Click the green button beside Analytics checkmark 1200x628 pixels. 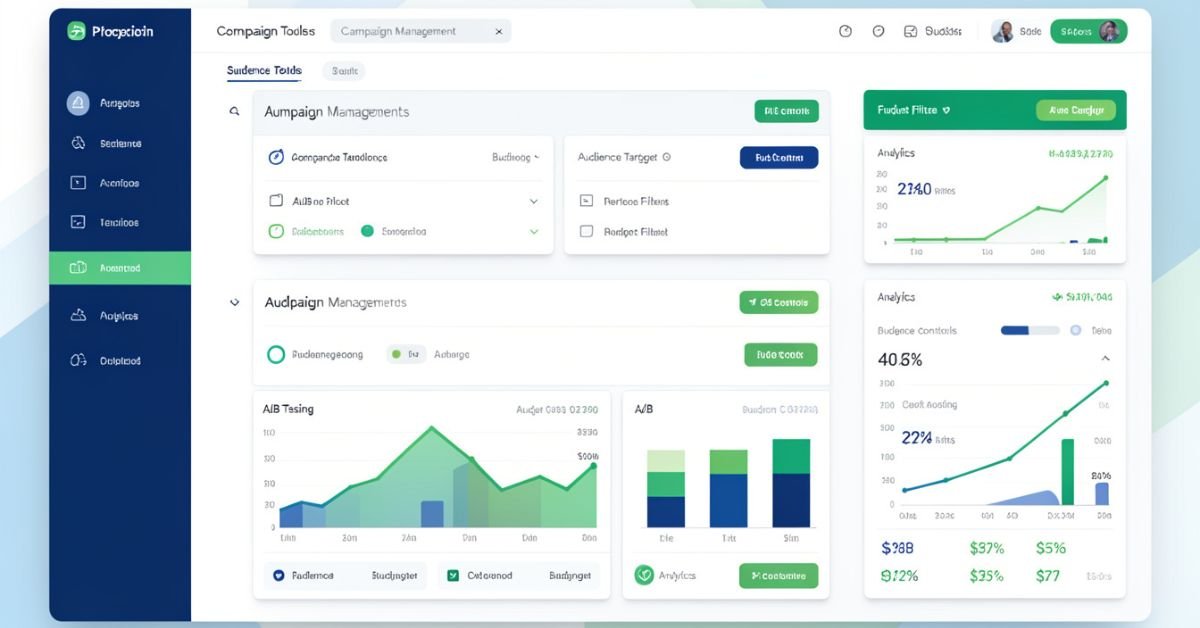click(x=779, y=575)
